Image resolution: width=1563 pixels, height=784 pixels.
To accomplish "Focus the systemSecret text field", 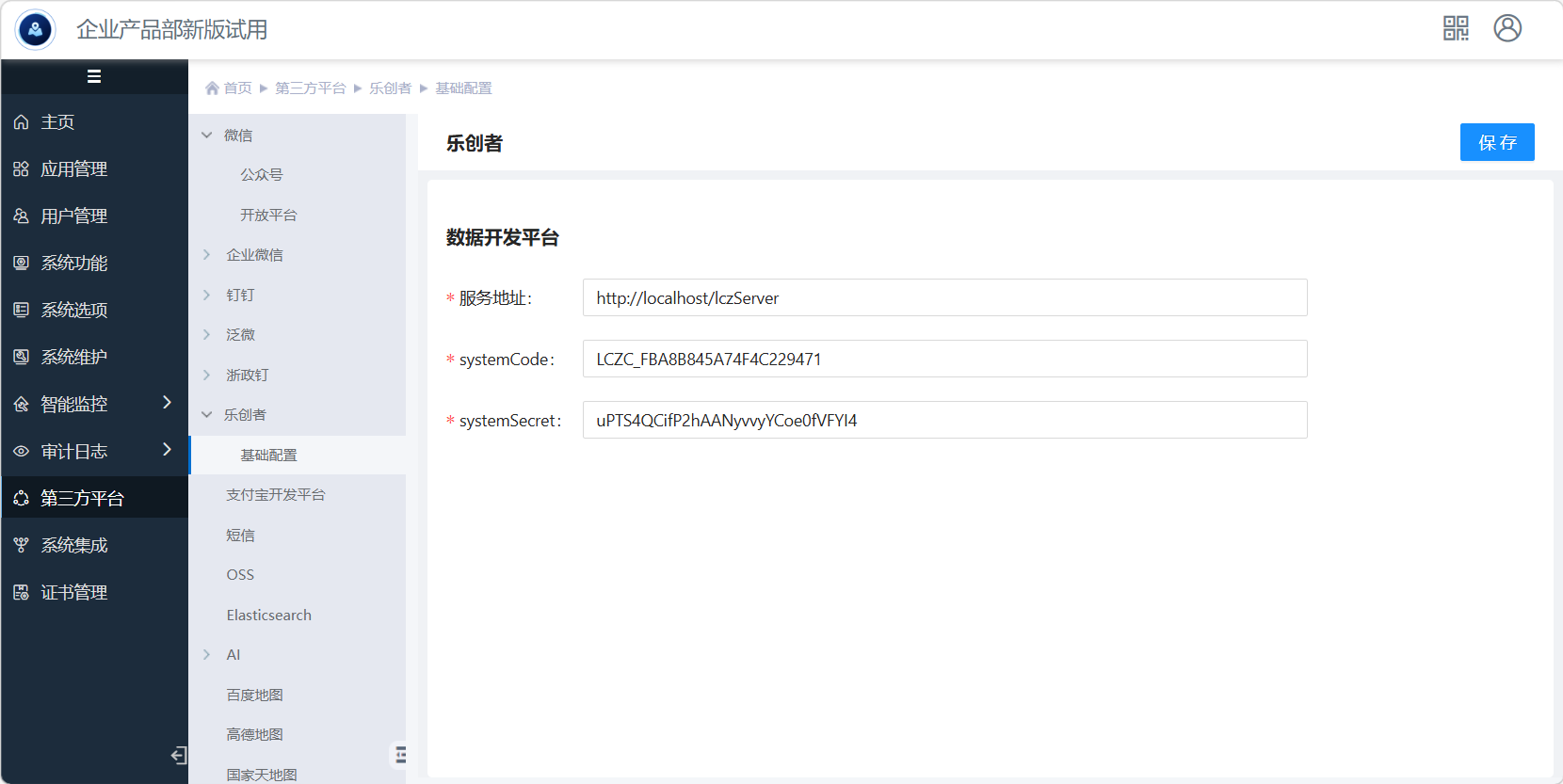I will coord(944,420).
